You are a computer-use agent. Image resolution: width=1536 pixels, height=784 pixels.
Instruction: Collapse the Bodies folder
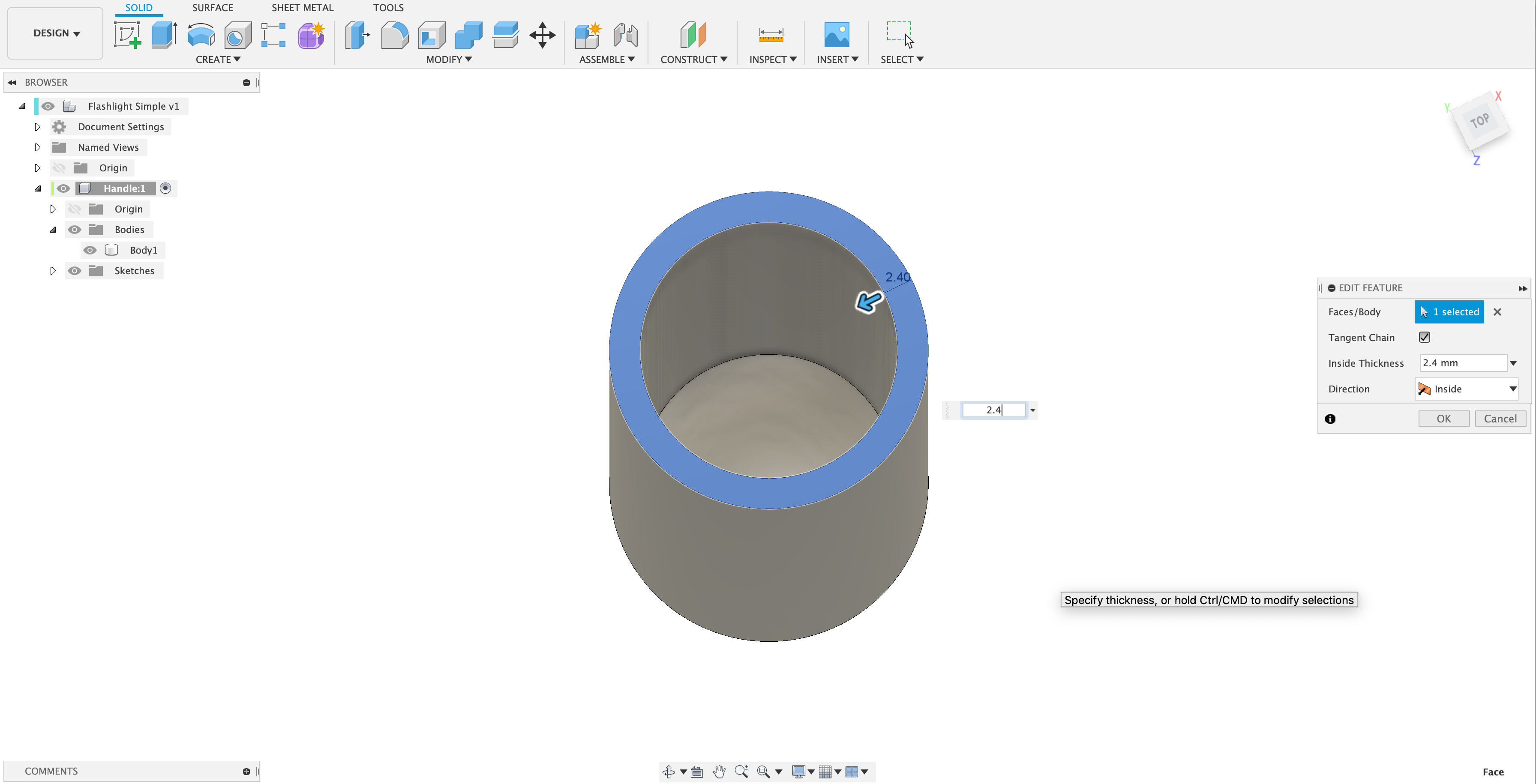[x=53, y=230]
